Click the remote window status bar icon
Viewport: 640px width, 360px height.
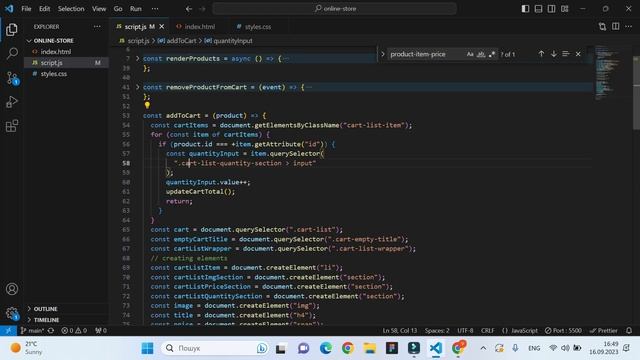8,331
